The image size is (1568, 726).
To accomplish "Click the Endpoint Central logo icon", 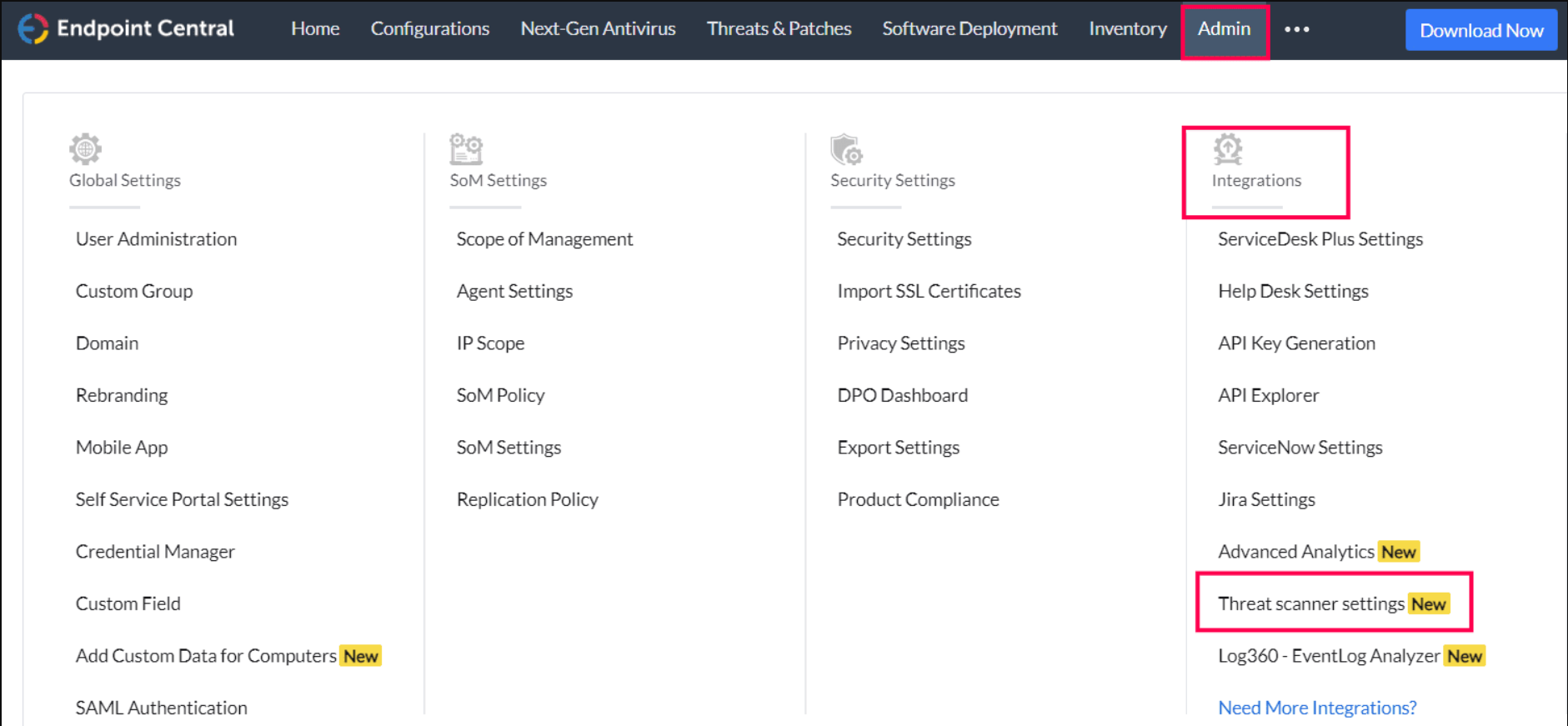I will click(x=33, y=29).
